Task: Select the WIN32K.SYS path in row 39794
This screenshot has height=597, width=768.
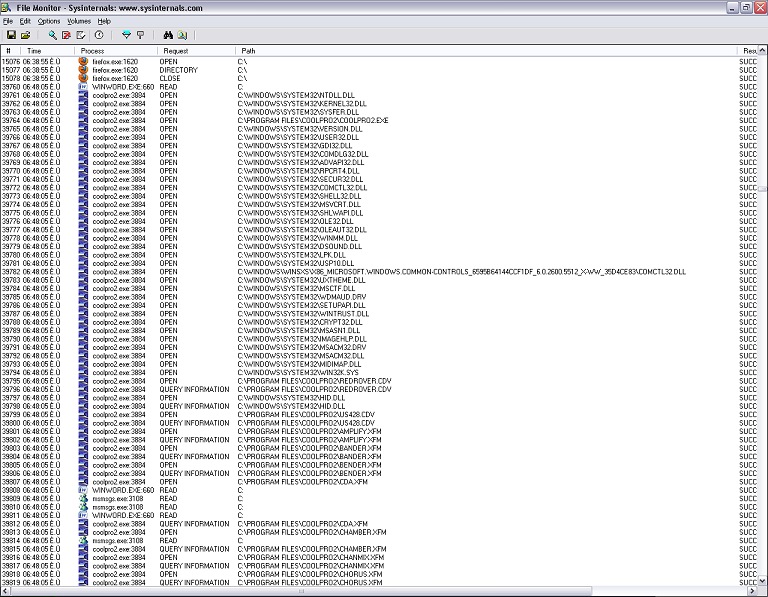Action: coord(298,373)
